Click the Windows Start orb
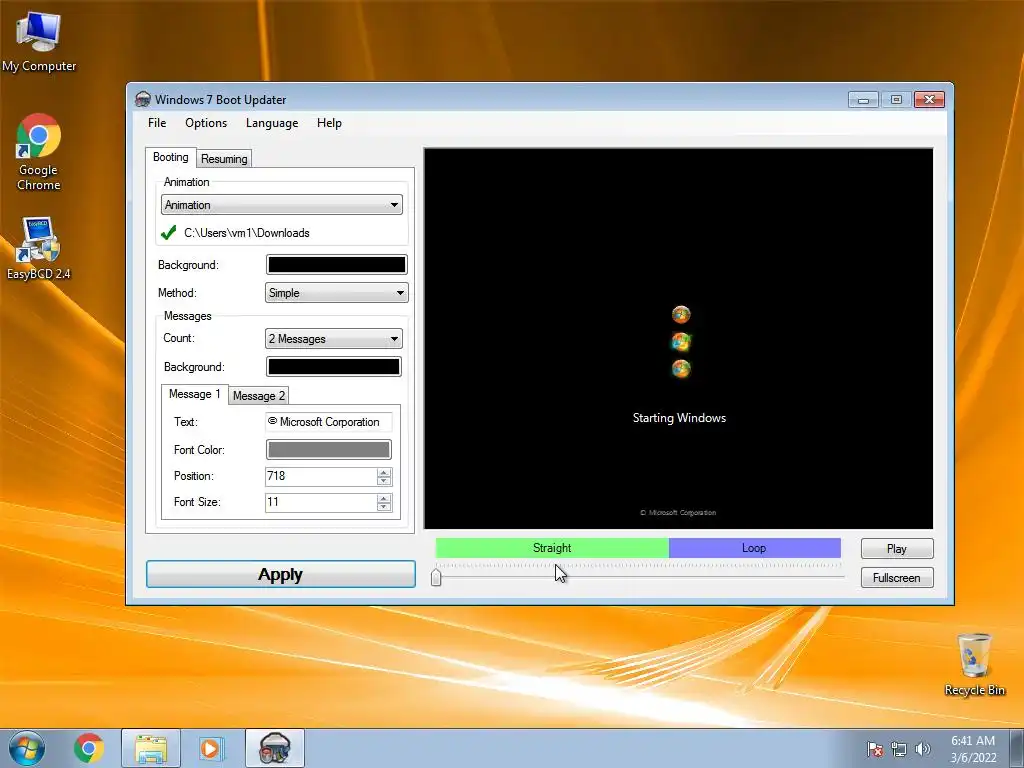 click(x=27, y=748)
